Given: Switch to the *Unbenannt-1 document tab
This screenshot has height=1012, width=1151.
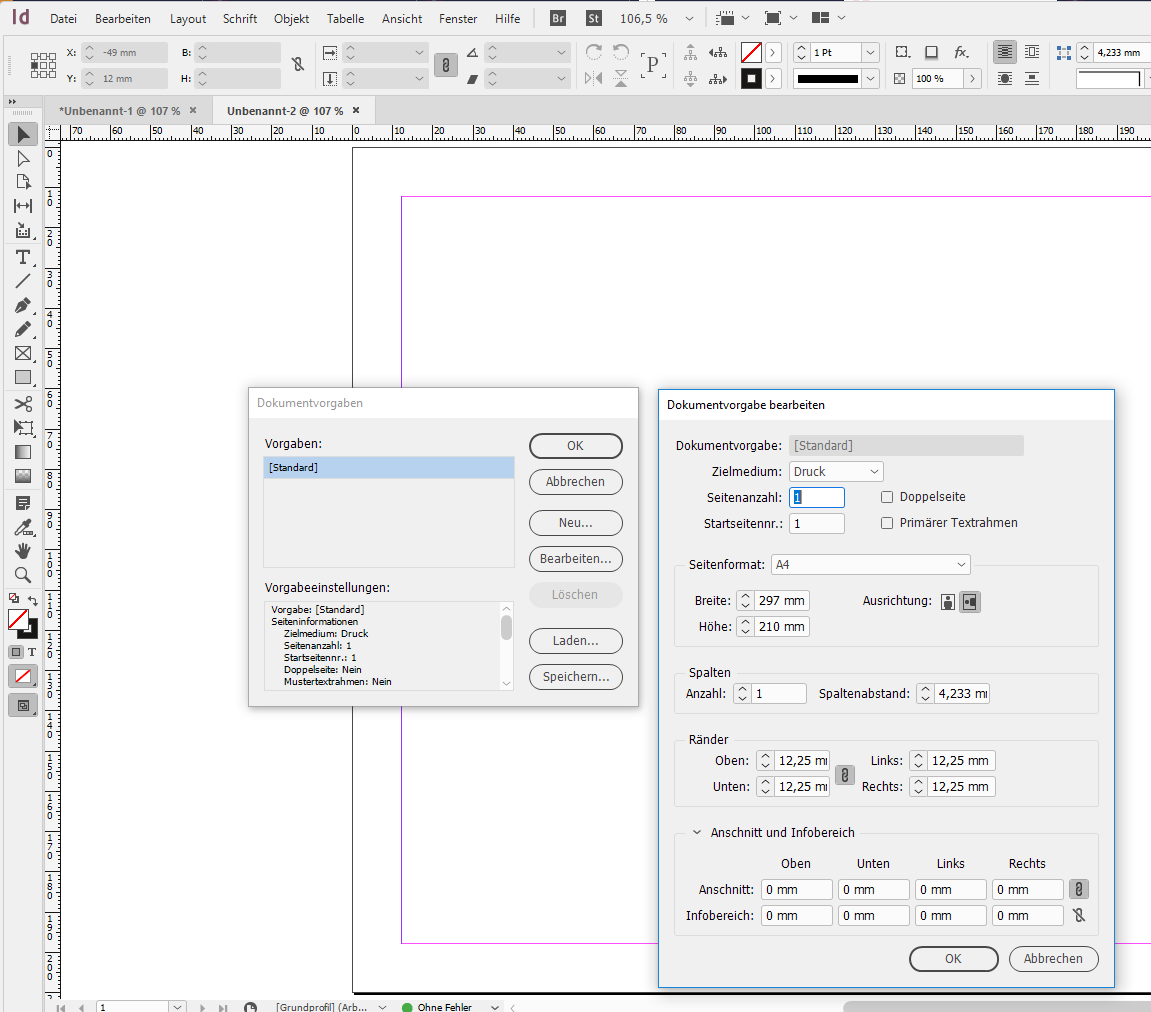Looking at the screenshot, I should click(x=119, y=111).
